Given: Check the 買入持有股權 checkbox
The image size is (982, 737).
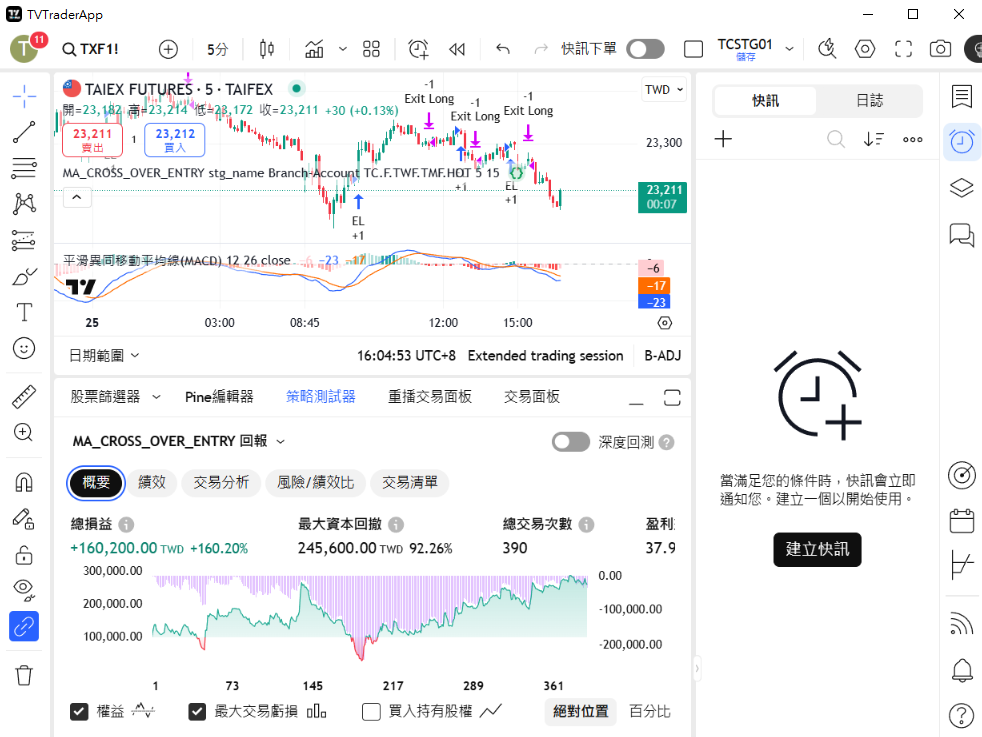Looking at the screenshot, I should pyautogui.click(x=371, y=712).
